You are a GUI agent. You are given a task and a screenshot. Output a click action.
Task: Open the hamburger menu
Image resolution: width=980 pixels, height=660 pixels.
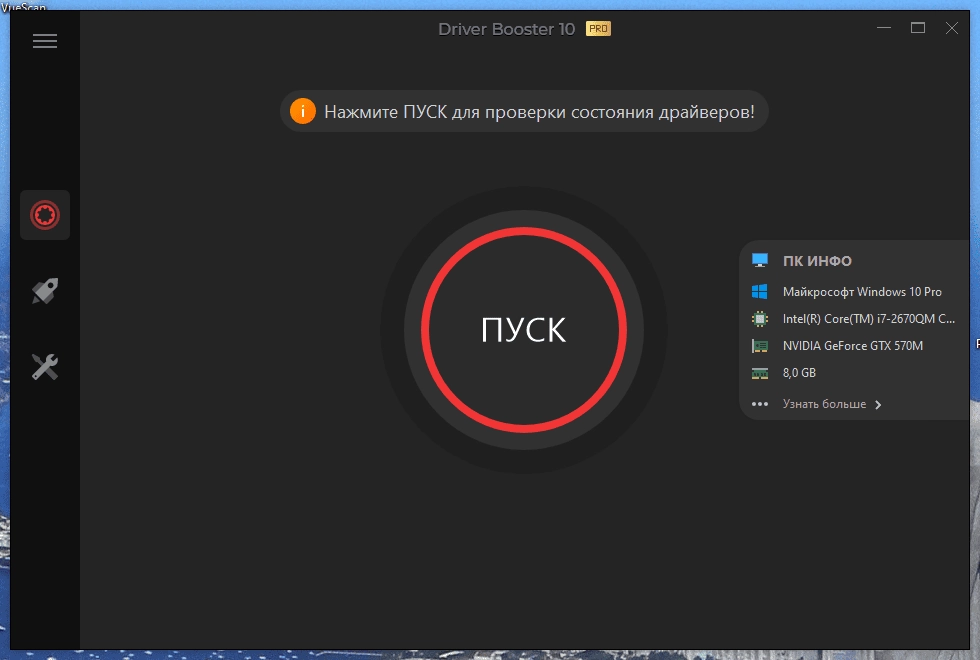45,41
